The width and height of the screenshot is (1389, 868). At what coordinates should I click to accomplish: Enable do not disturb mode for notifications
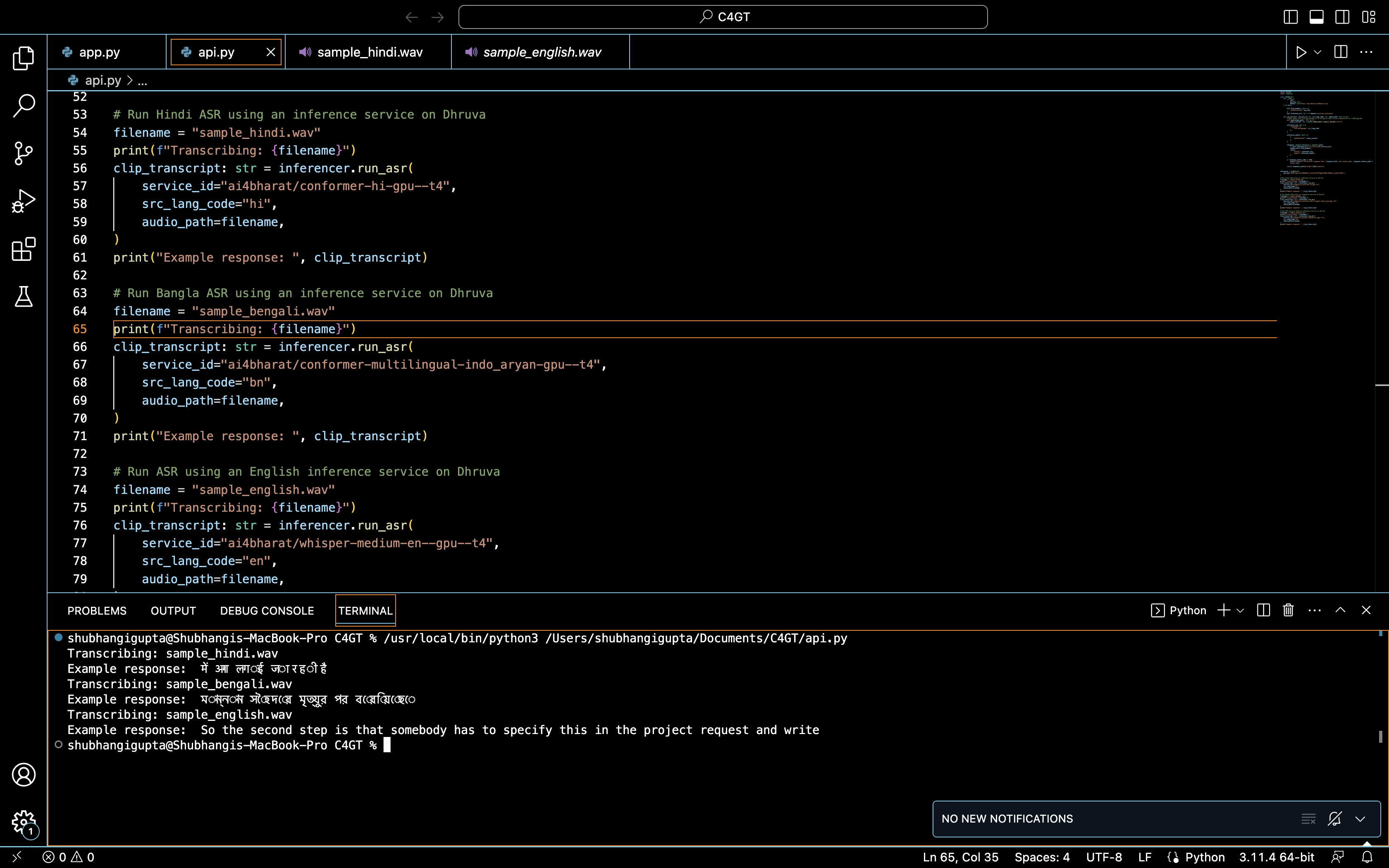click(1336, 819)
